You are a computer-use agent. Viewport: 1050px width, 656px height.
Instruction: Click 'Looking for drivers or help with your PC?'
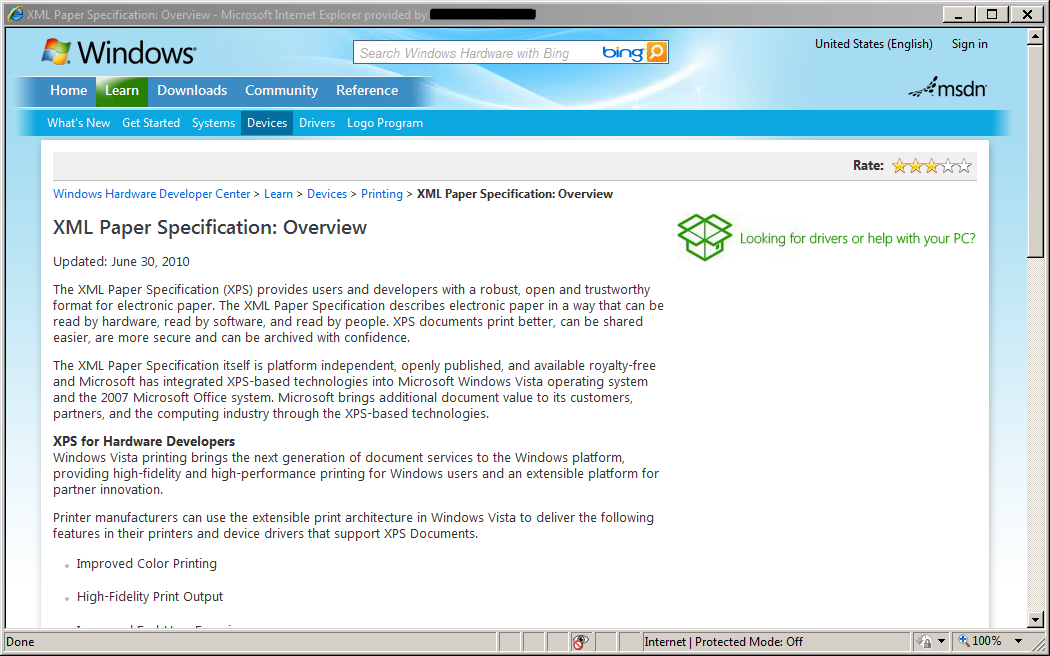pyautogui.click(x=857, y=239)
